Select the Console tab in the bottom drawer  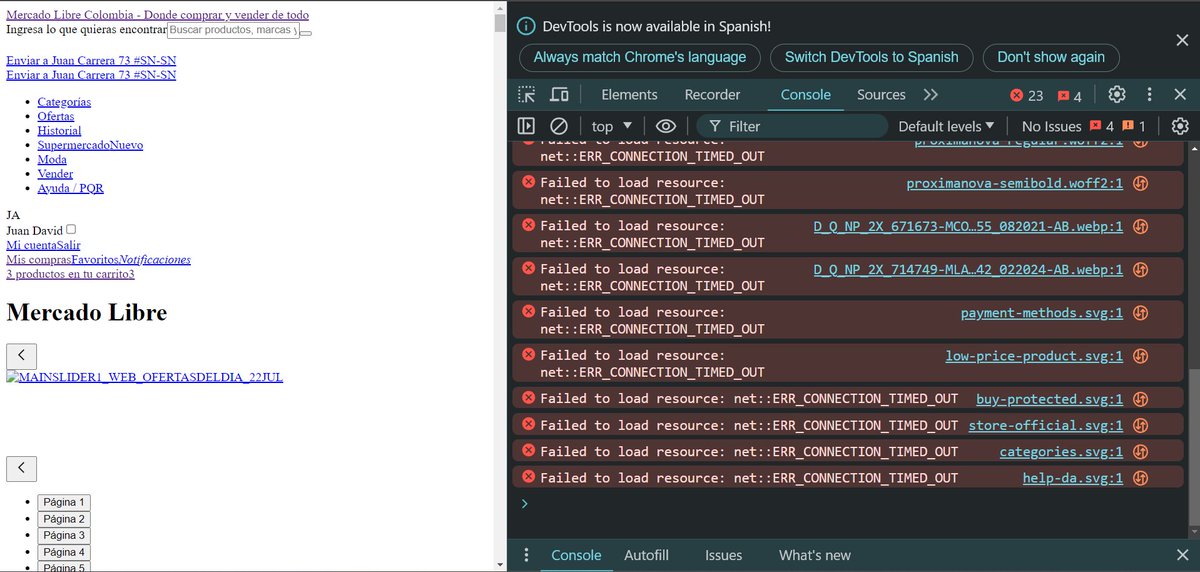coord(576,555)
